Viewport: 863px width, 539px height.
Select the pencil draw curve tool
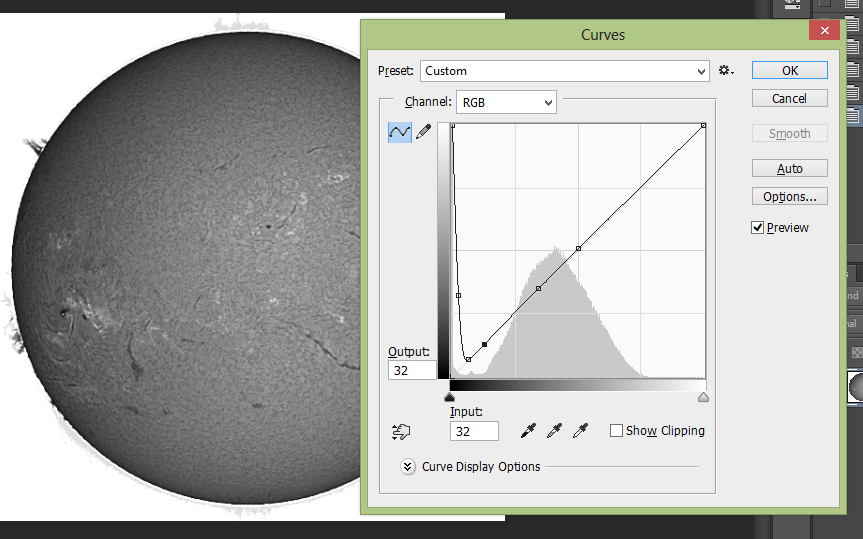point(423,132)
